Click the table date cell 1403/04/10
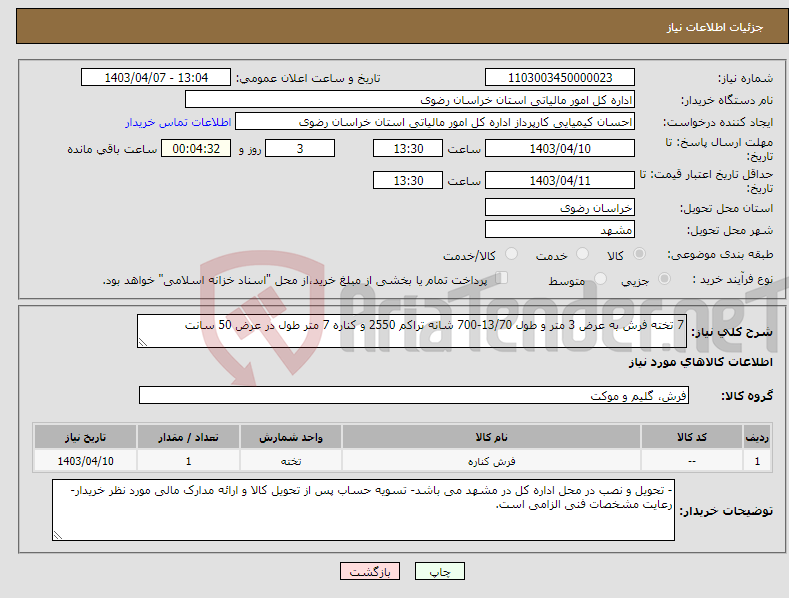Viewport: 789px width, 598px height. (x=85, y=461)
